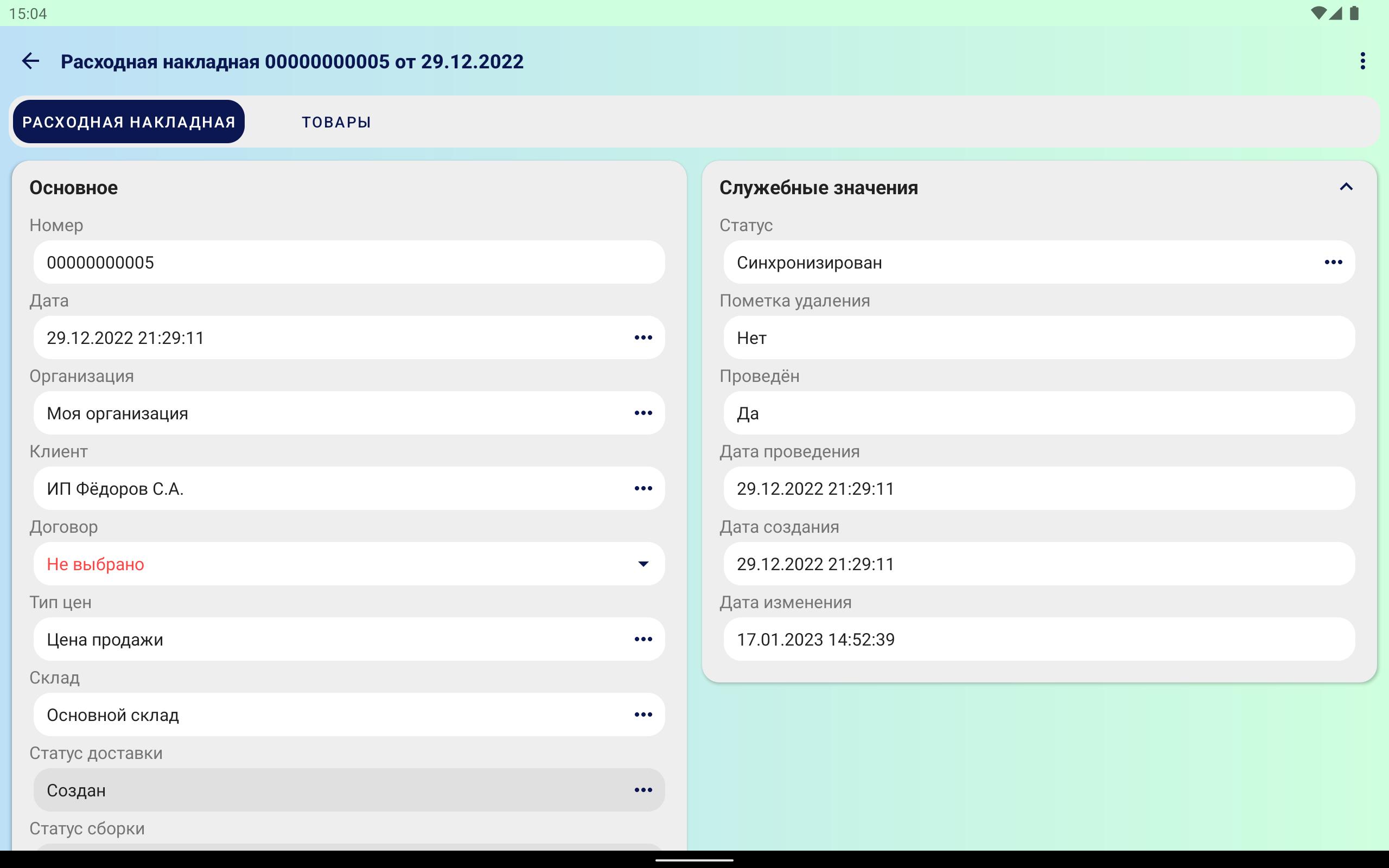Image resolution: width=1389 pixels, height=868 pixels.
Task: Switch to the Товары tab
Action: [336, 122]
